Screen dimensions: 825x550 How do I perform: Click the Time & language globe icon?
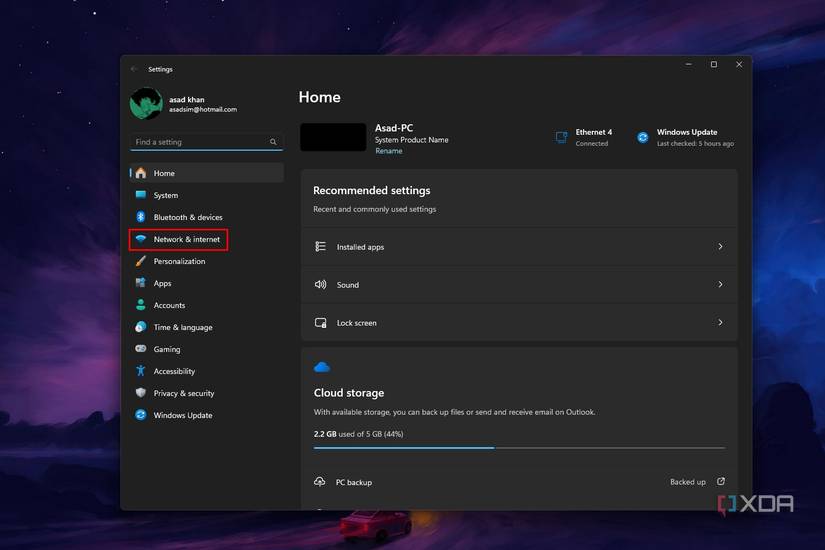pos(140,327)
